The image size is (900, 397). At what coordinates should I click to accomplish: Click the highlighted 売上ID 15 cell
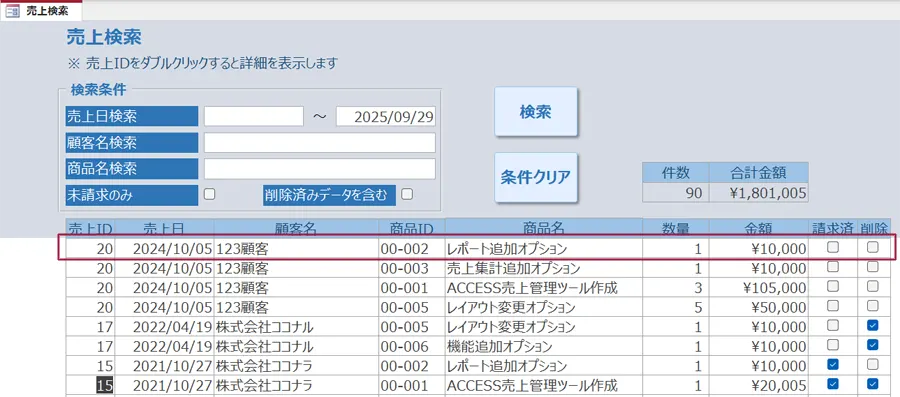tap(90, 385)
